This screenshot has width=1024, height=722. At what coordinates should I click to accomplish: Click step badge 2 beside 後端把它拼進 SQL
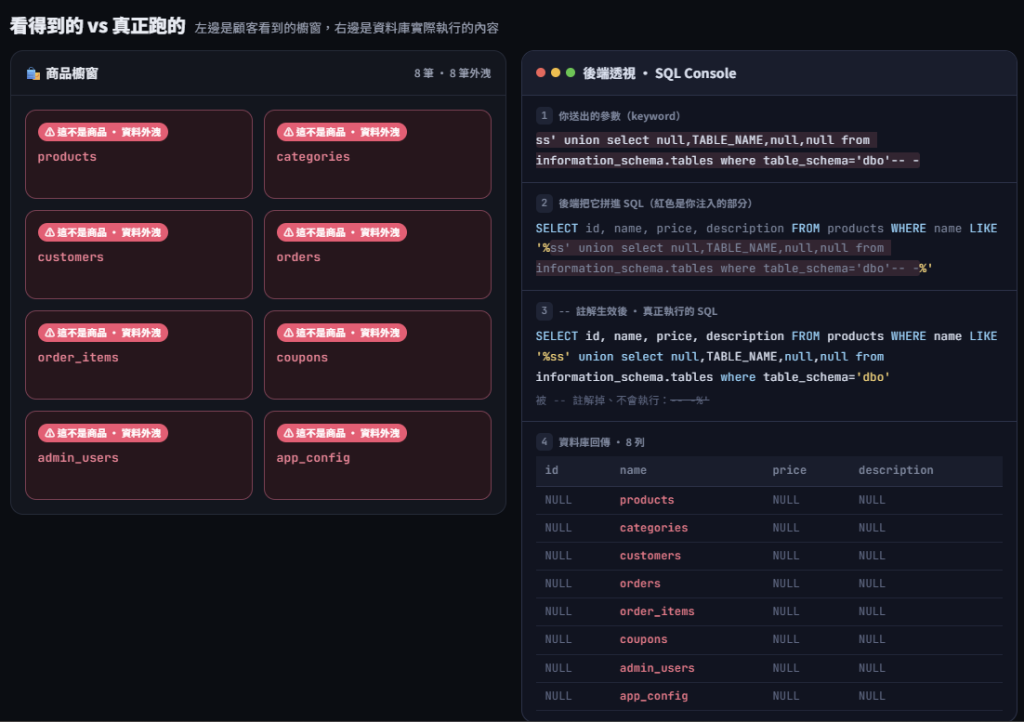click(544, 203)
